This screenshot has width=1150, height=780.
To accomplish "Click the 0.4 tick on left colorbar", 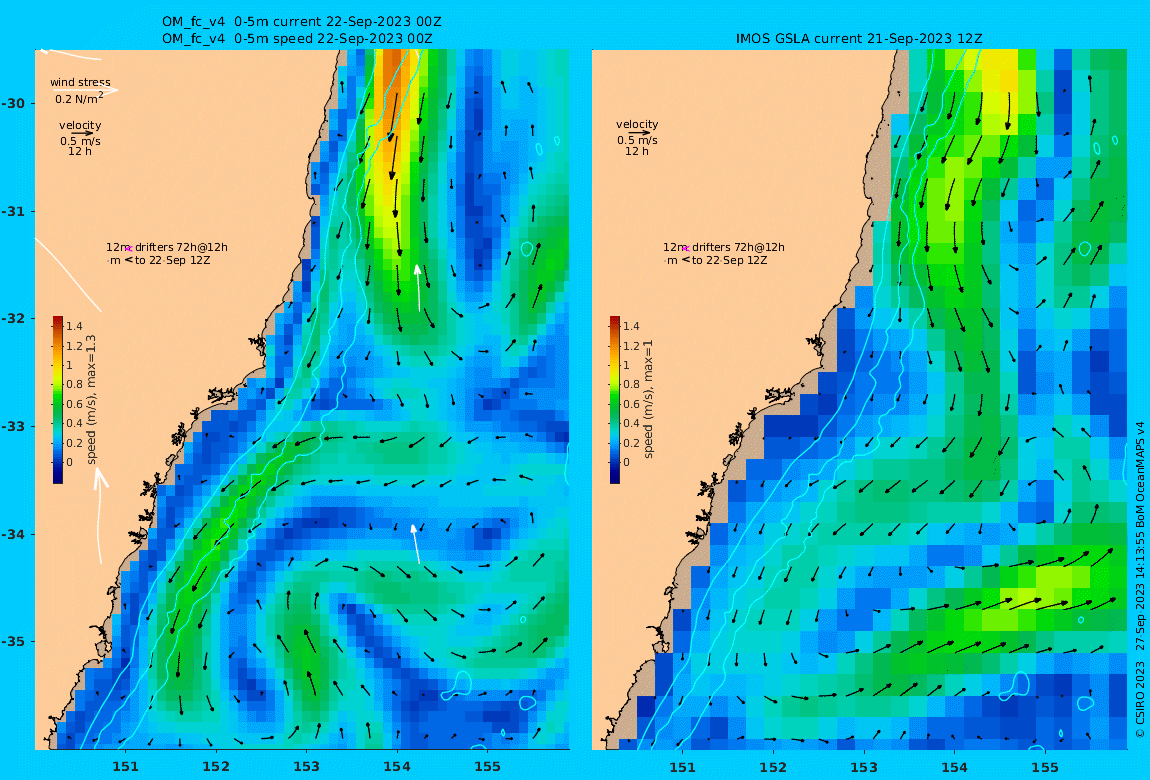I will click(x=74, y=423).
